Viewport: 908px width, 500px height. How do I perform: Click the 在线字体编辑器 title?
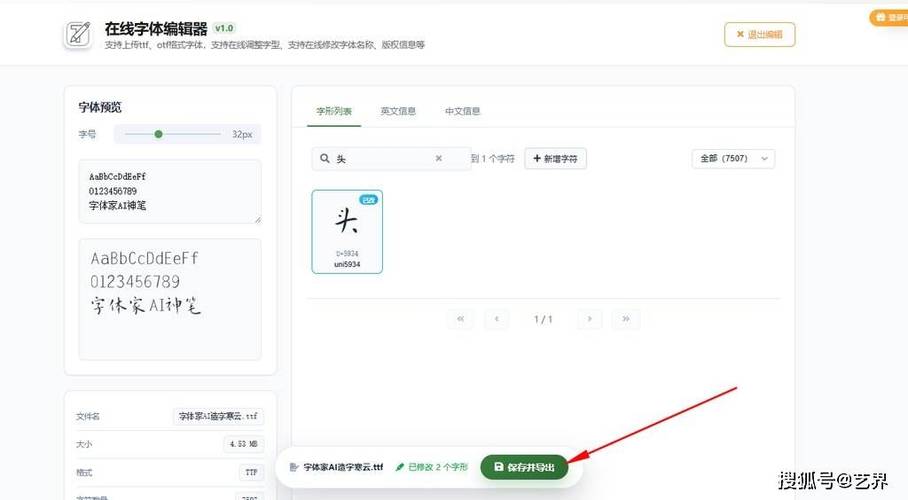pyautogui.click(x=156, y=28)
